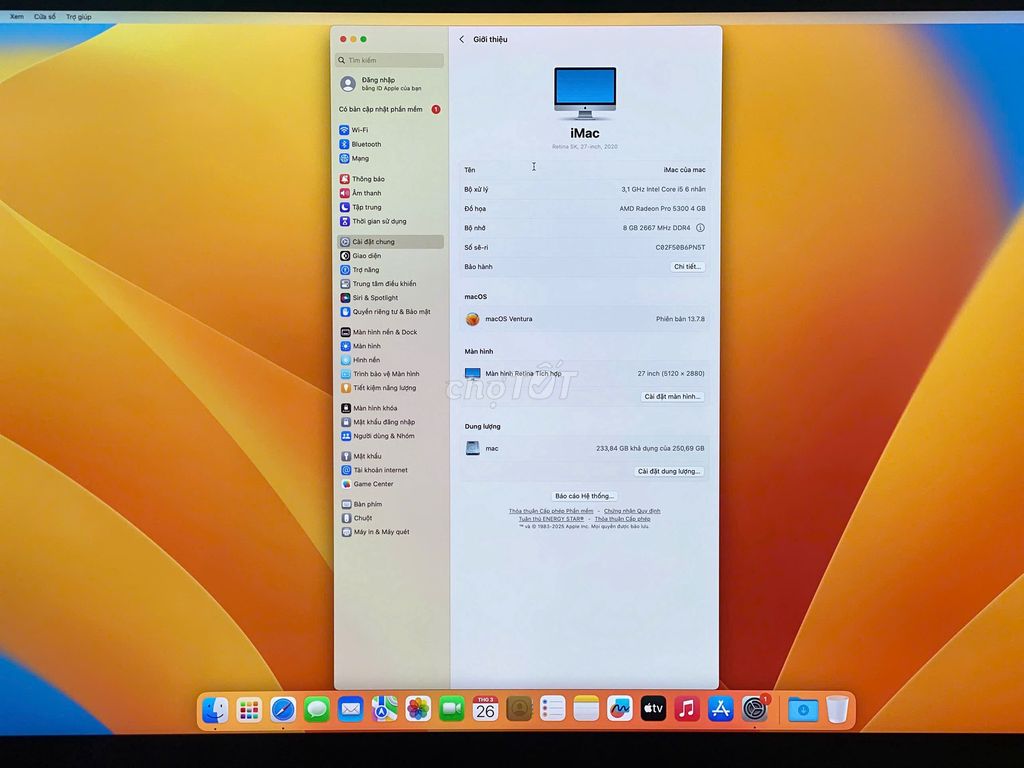Go back from Giới thiệu page
The height and width of the screenshot is (768, 1024).
(462, 39)
